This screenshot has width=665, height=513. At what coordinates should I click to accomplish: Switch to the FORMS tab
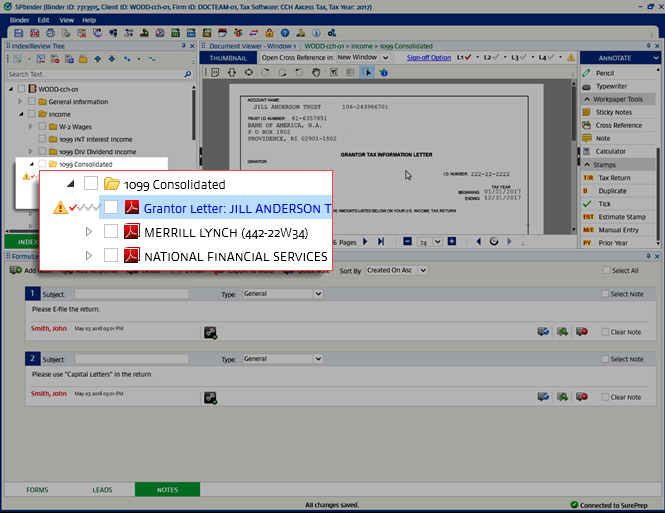click(37, 489)
